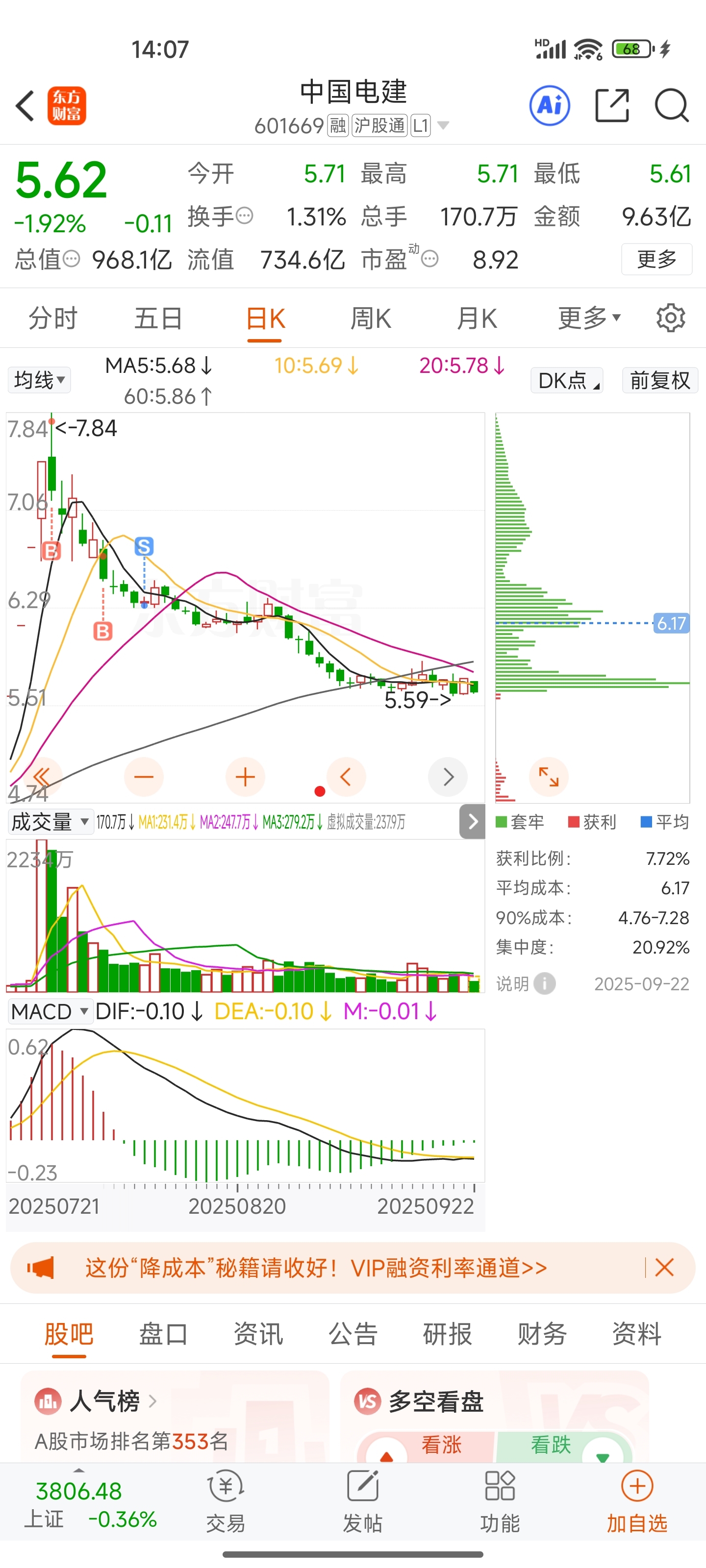Viewport: 706px width, 1568px height.
Task: Expand stock code dropdown triangle
Action: [444, 125]
